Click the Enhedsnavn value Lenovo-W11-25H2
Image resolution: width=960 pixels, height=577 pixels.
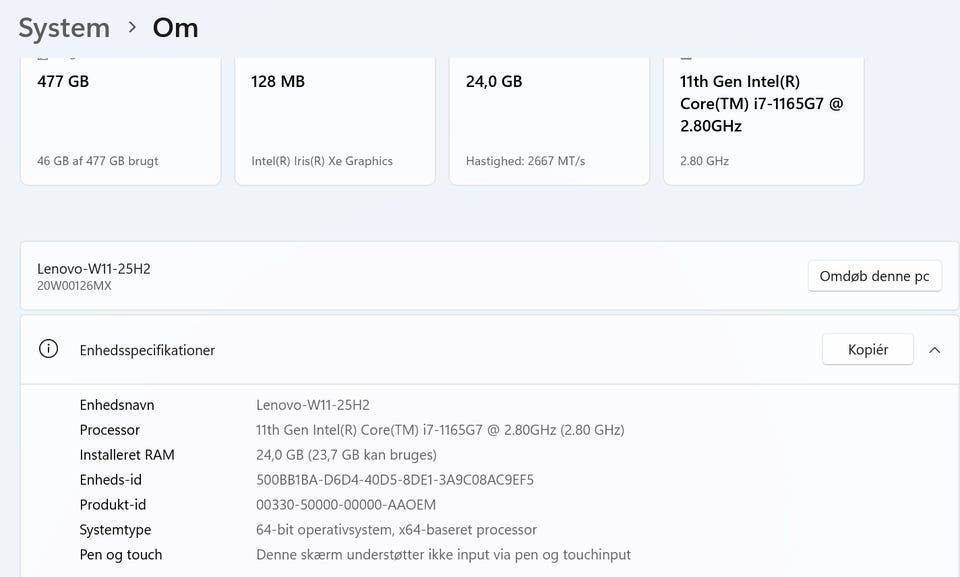[x=313, y=405]
